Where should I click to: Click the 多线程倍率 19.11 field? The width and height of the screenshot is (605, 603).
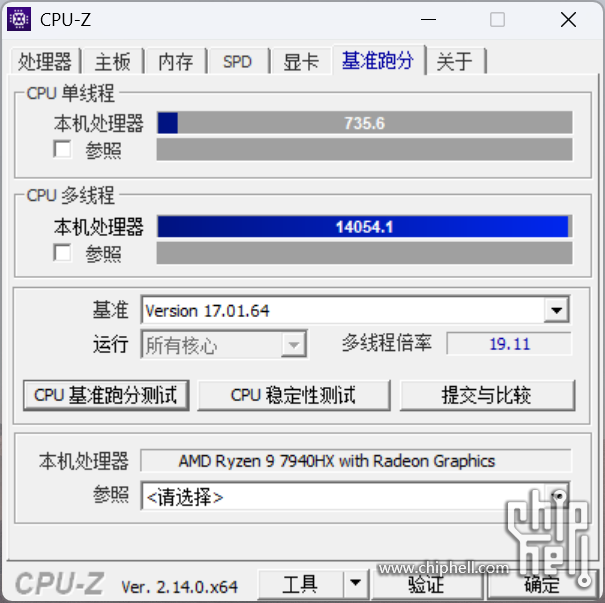(509, 343)
